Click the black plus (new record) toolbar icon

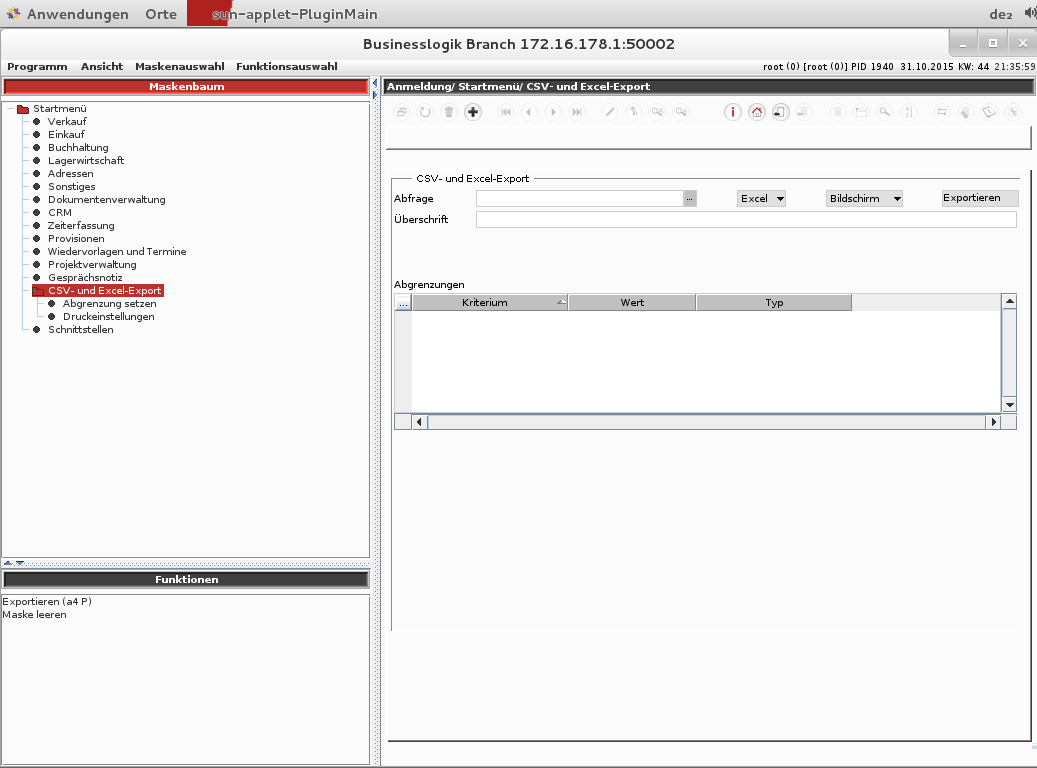[473, 112]
